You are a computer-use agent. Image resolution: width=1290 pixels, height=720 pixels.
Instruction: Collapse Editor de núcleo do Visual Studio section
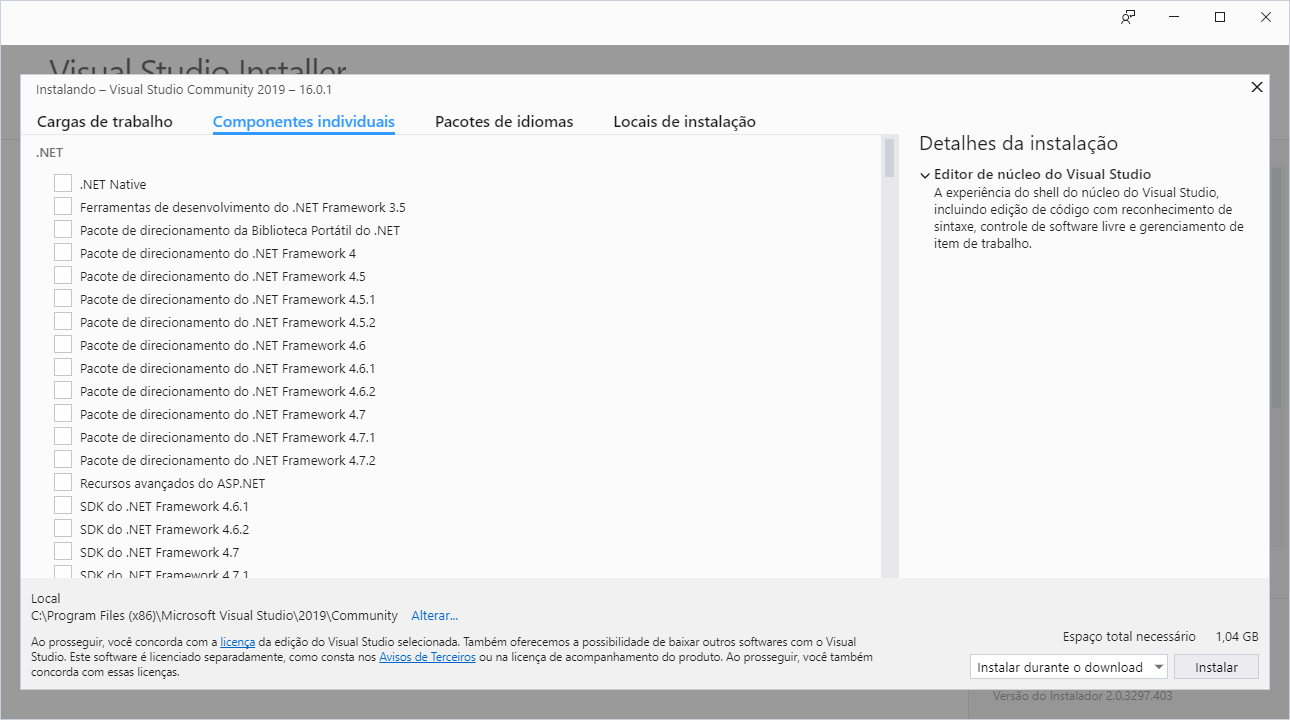[925, 175]
